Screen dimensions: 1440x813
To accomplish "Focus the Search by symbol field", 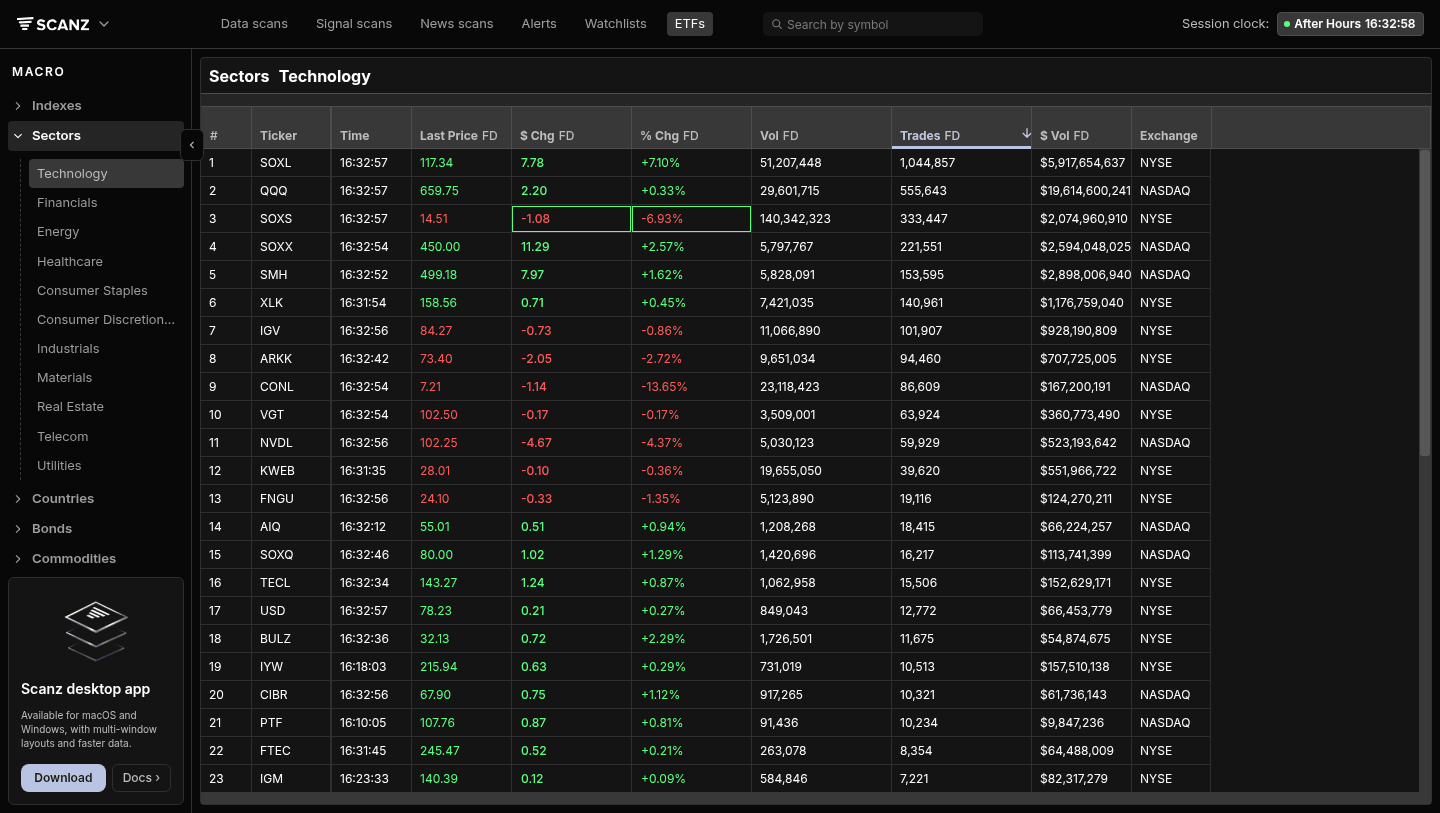I will 873,24.
